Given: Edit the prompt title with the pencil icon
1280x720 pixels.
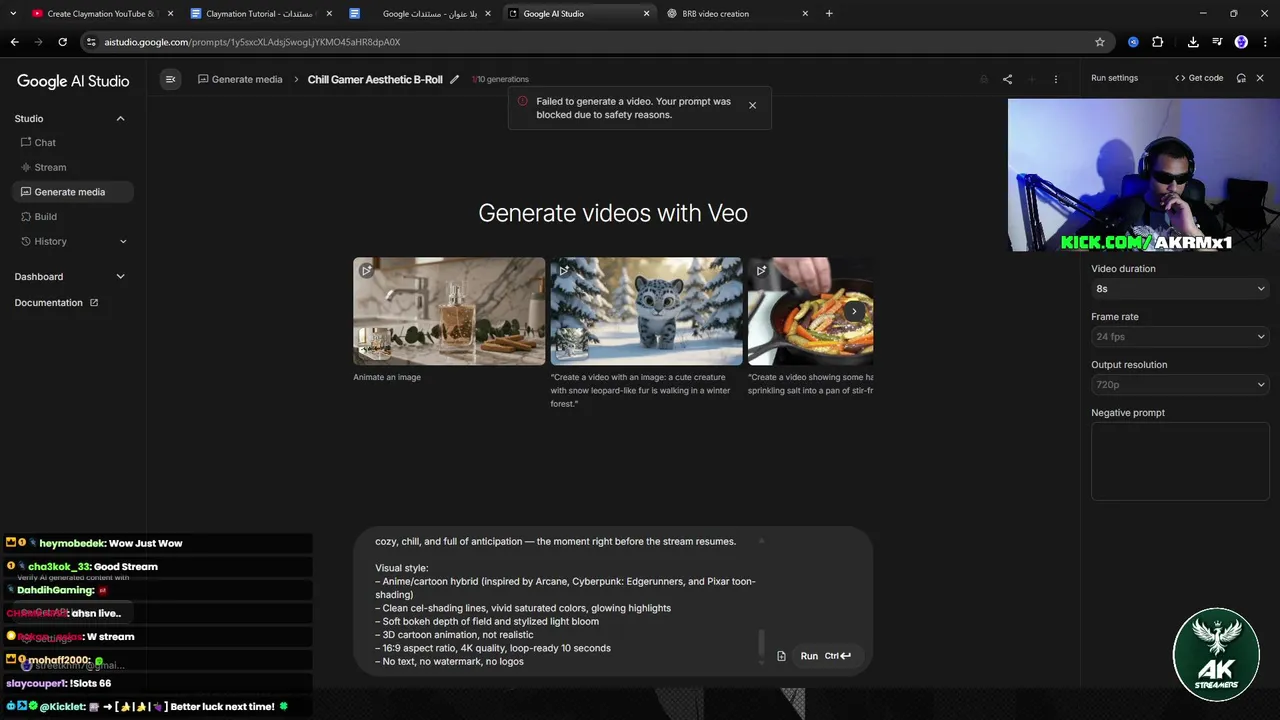Looking at the screenshot, I should 454,79.
